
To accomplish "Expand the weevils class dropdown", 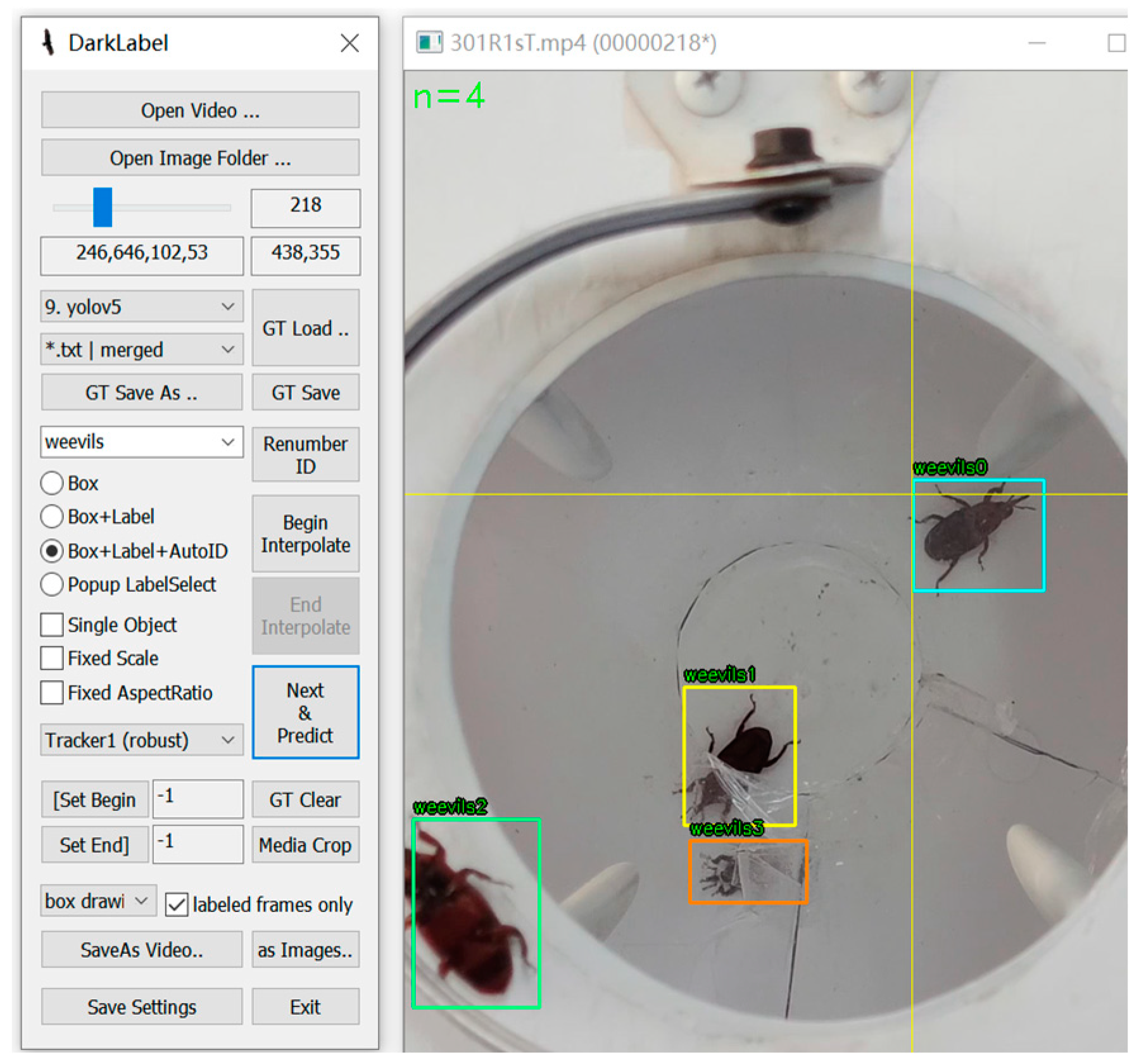I will coord(141,442).
